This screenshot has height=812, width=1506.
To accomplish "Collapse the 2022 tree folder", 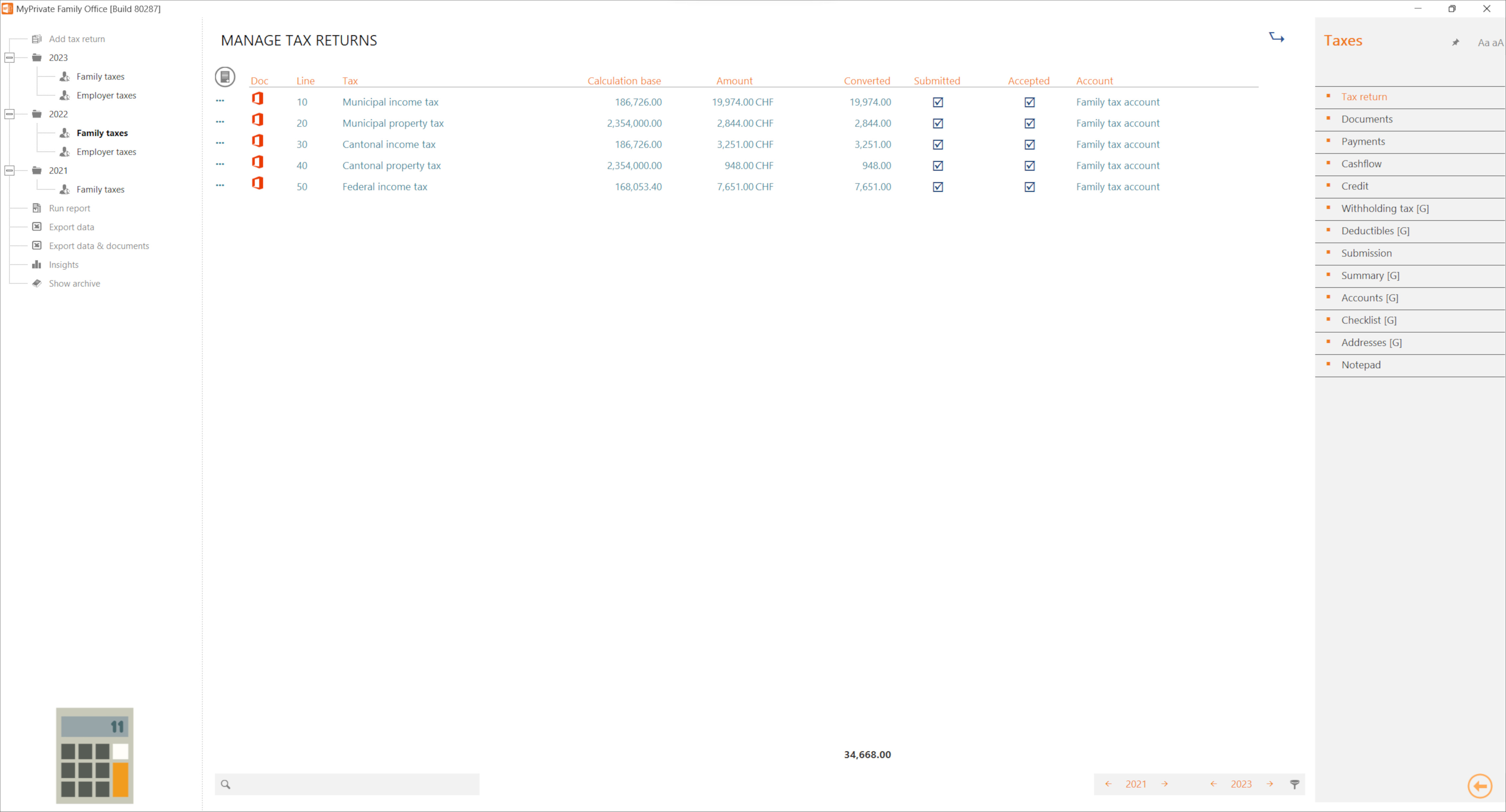I will pos(9,114).
